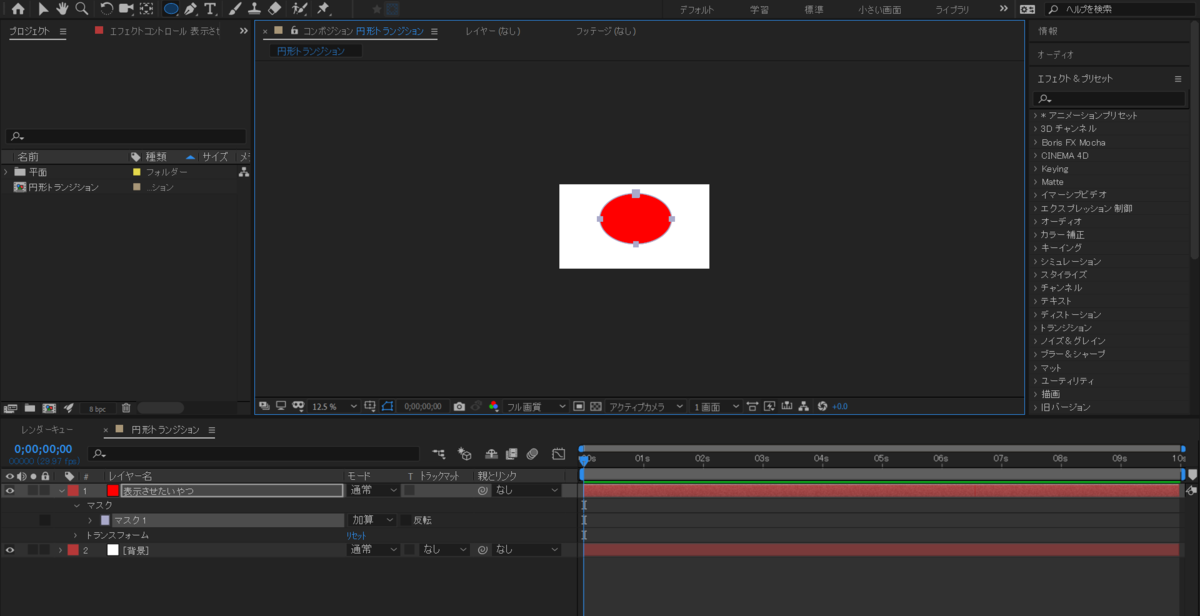The image size is (1200, 616).
Task: Click the region of interest icon
Action: (579, 407)
